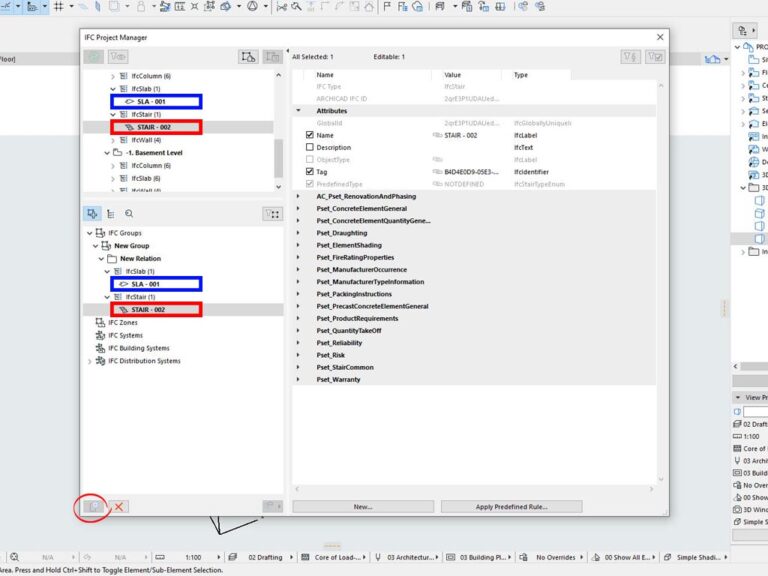Expand Pset_Risk property set

(298, 355)
